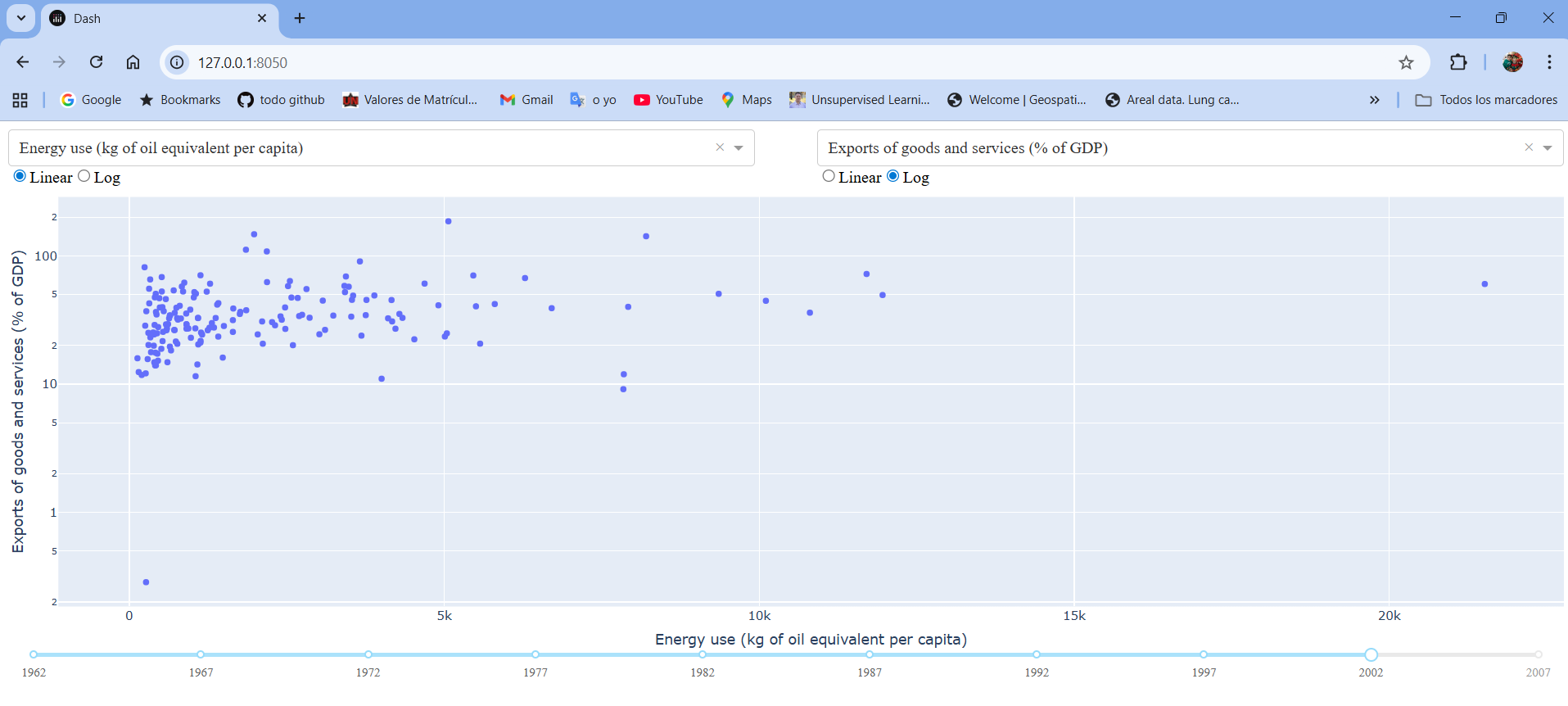The height and width of the screenshot is (706, 1568).
Task: Open the Chrome three-dot menu
Action: (x=1549, y=62)
